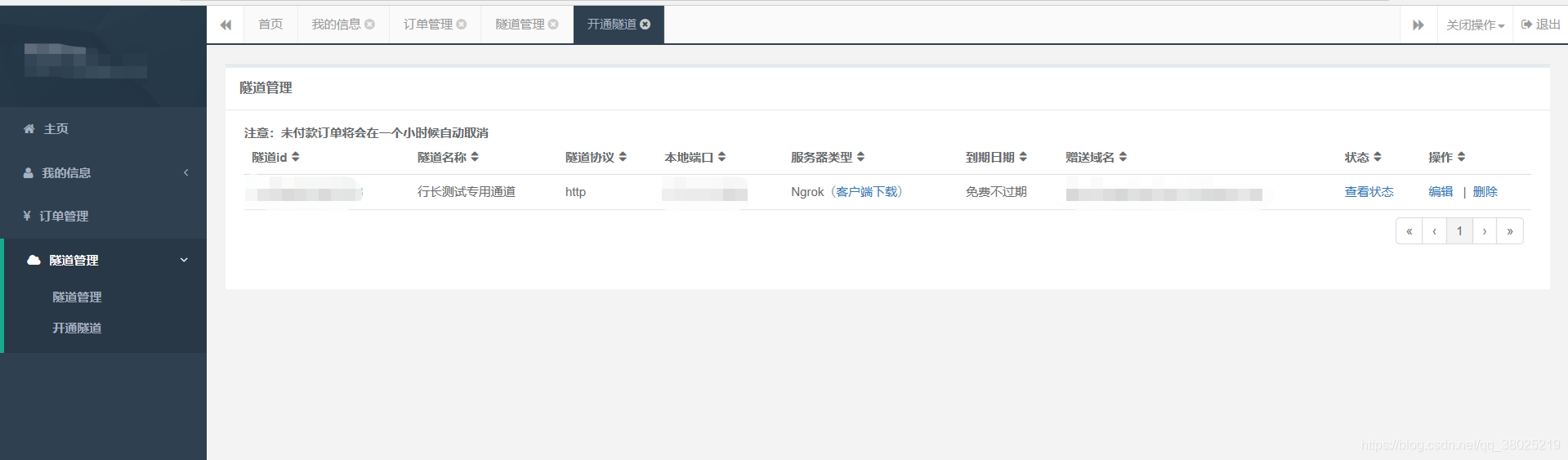Click the http protocol cell
Viewport: 1568px width, 460px height.
point(575,192)
